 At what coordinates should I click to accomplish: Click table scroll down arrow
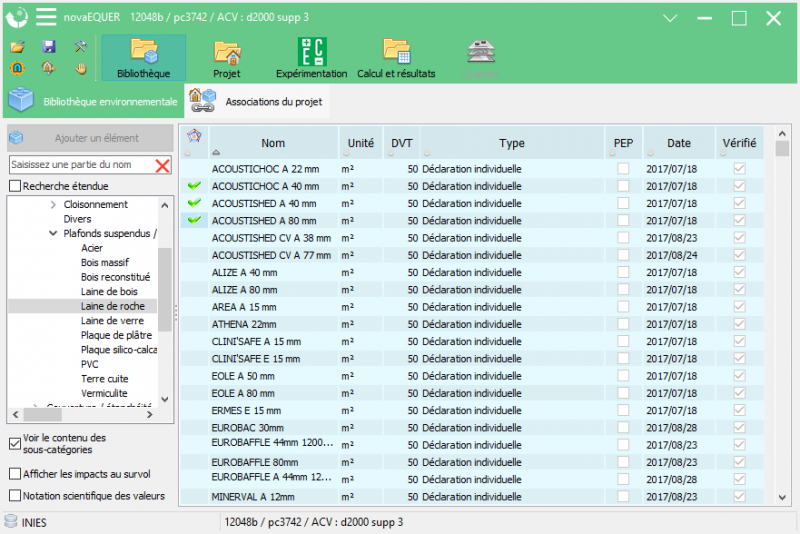(x=782, y=497)
